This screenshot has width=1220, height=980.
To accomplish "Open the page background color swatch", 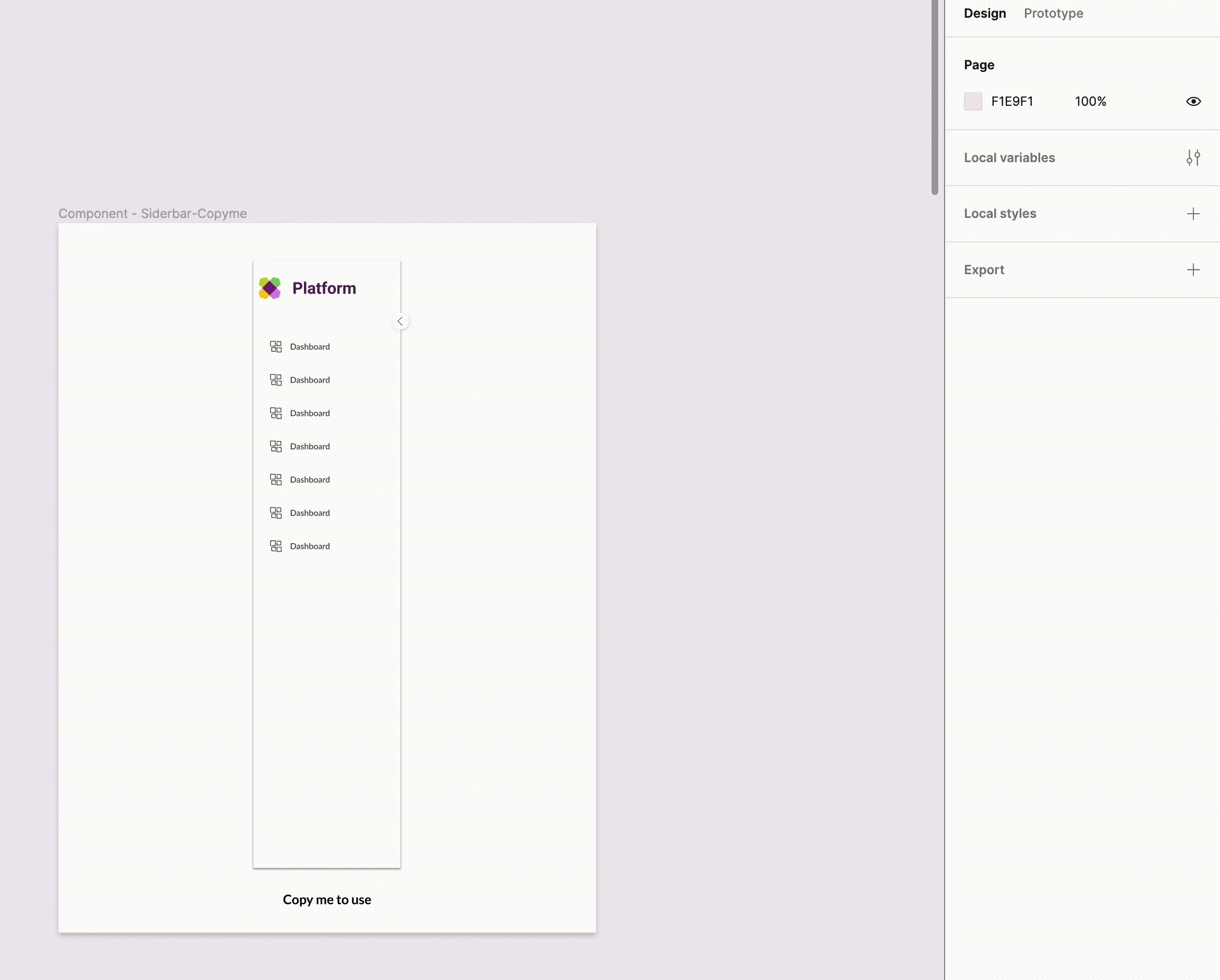I will coord(973,102).
